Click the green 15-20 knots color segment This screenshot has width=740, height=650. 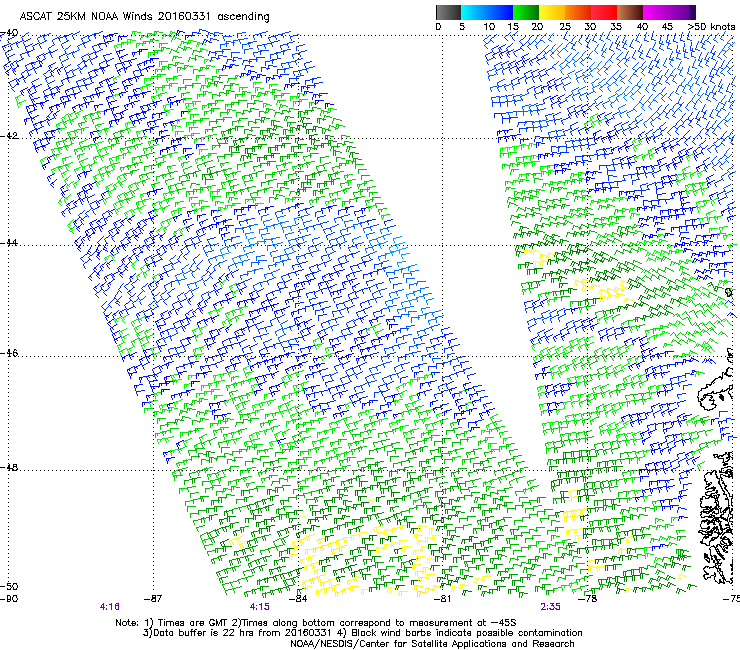pyautogui.click(x=526, y=12)
